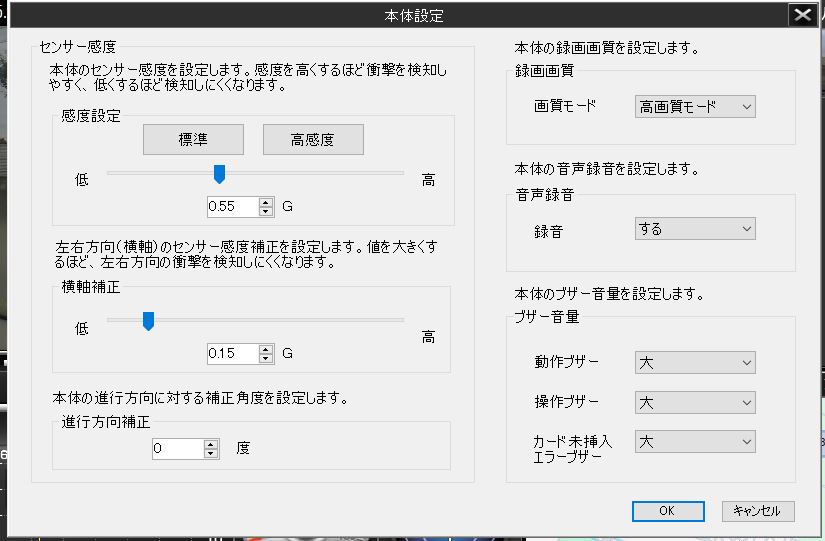Focus the 進行方向補正 degree input field
825x541 pixels.
click(x=176, y=449)
